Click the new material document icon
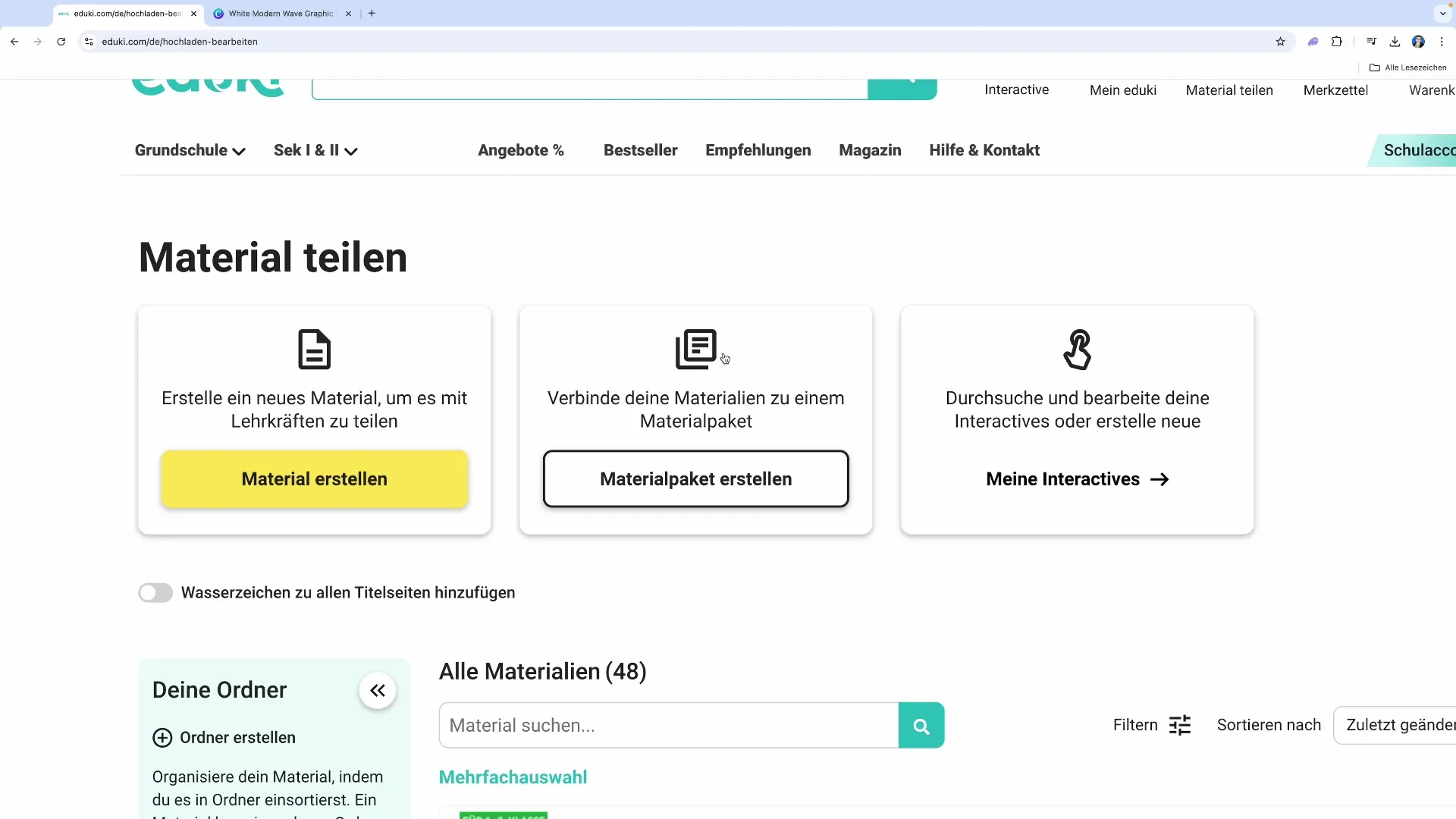This screenshot has height=819, width=1456. (x=314, y=349)
